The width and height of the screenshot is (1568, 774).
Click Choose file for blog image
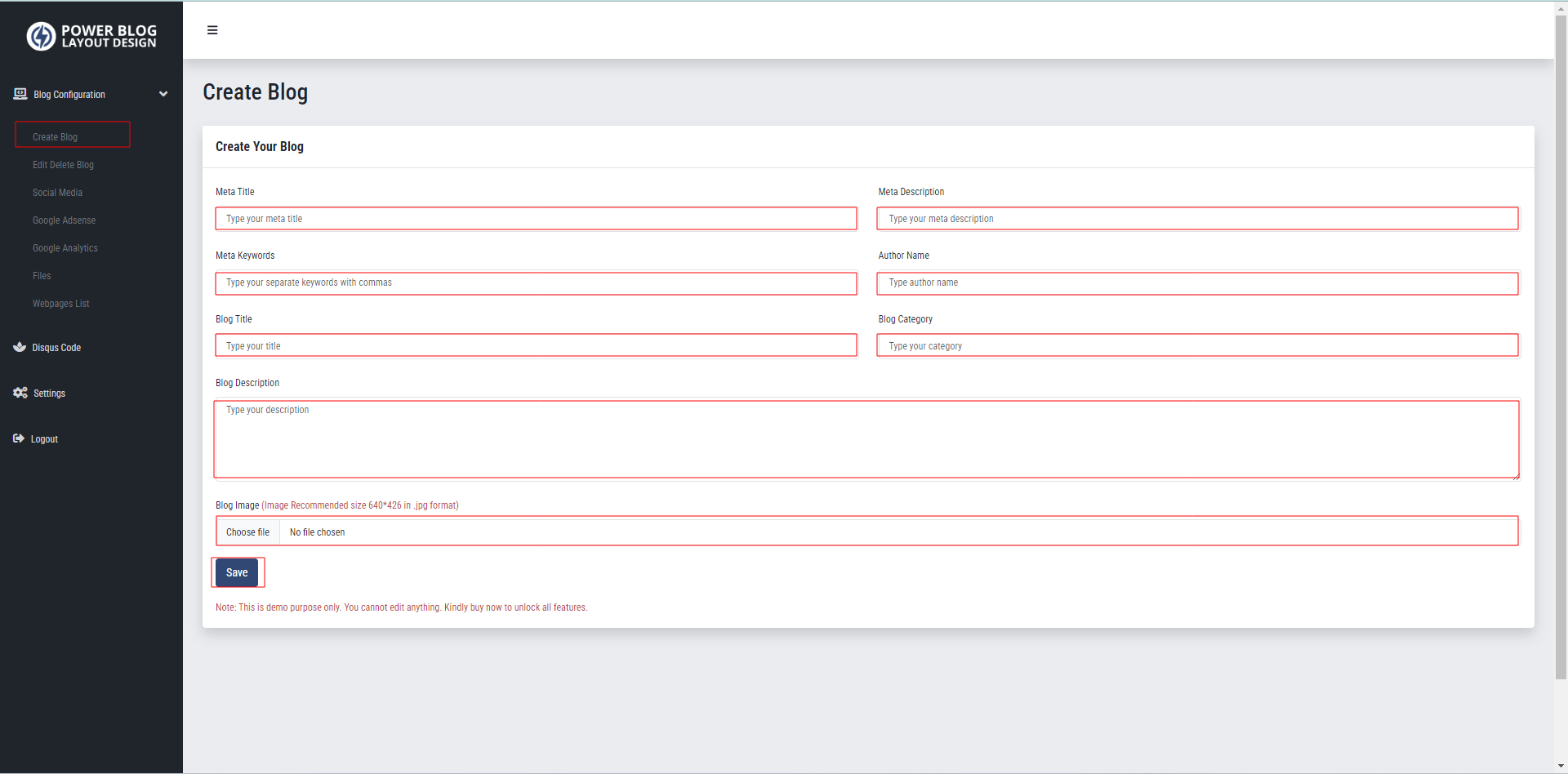point(247,532)
